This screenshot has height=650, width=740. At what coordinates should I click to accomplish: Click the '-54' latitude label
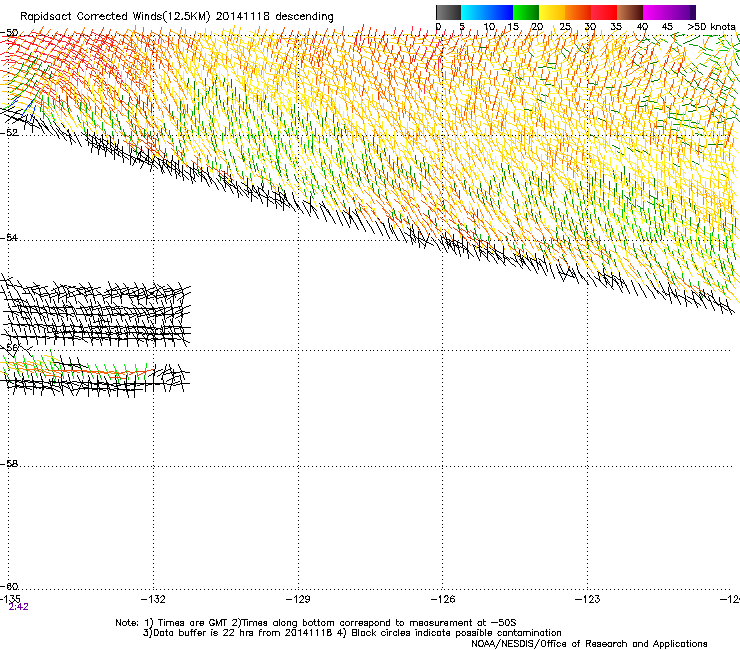[x=9, y=237]
